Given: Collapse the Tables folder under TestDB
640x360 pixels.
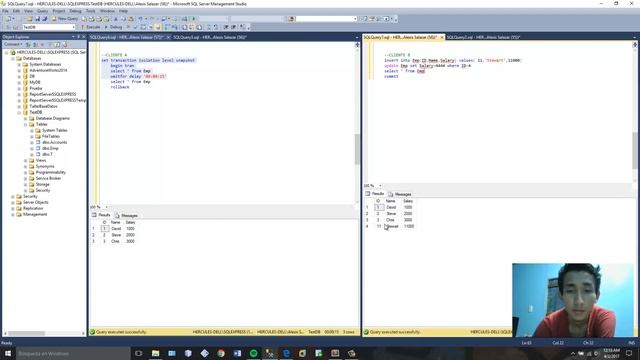Looking at the screenshot, I should pyautogui.click(x=25, y=124).
